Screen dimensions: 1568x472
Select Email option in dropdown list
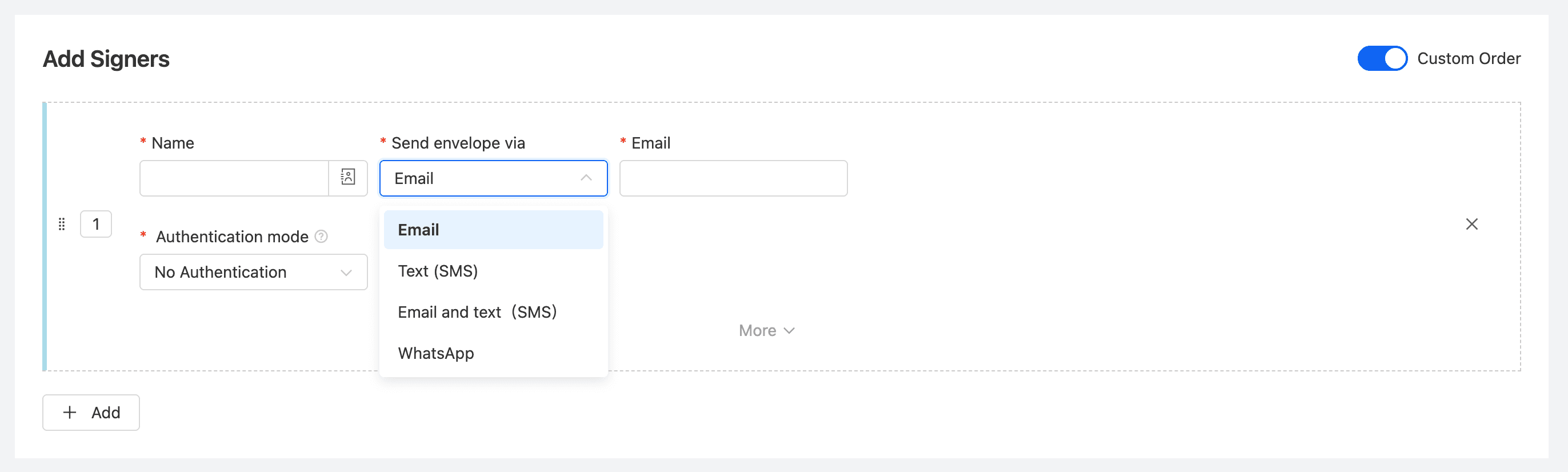(493, 230)
